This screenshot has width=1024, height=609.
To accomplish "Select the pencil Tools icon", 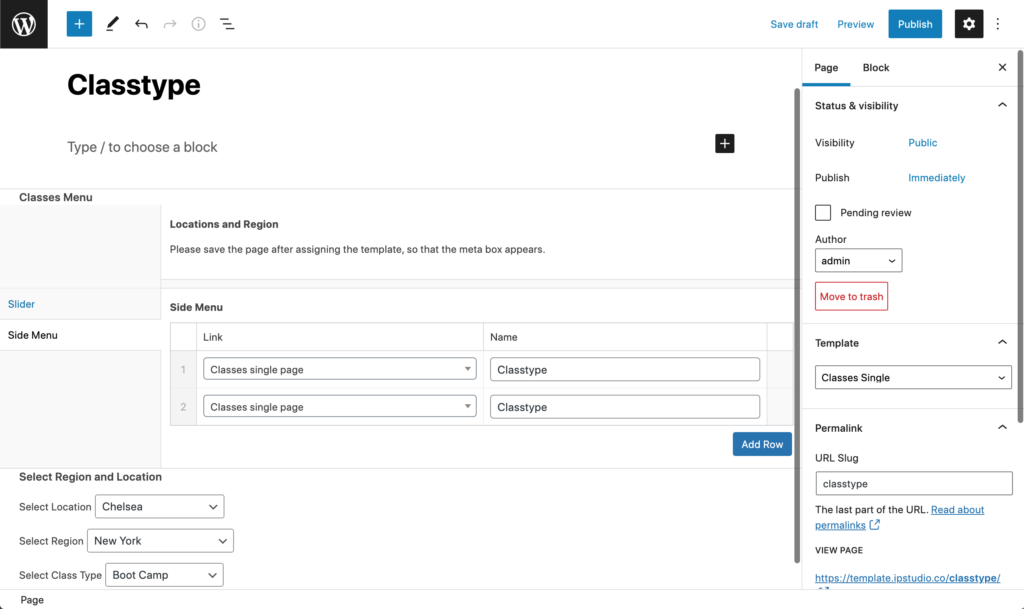I will point(112,24).
